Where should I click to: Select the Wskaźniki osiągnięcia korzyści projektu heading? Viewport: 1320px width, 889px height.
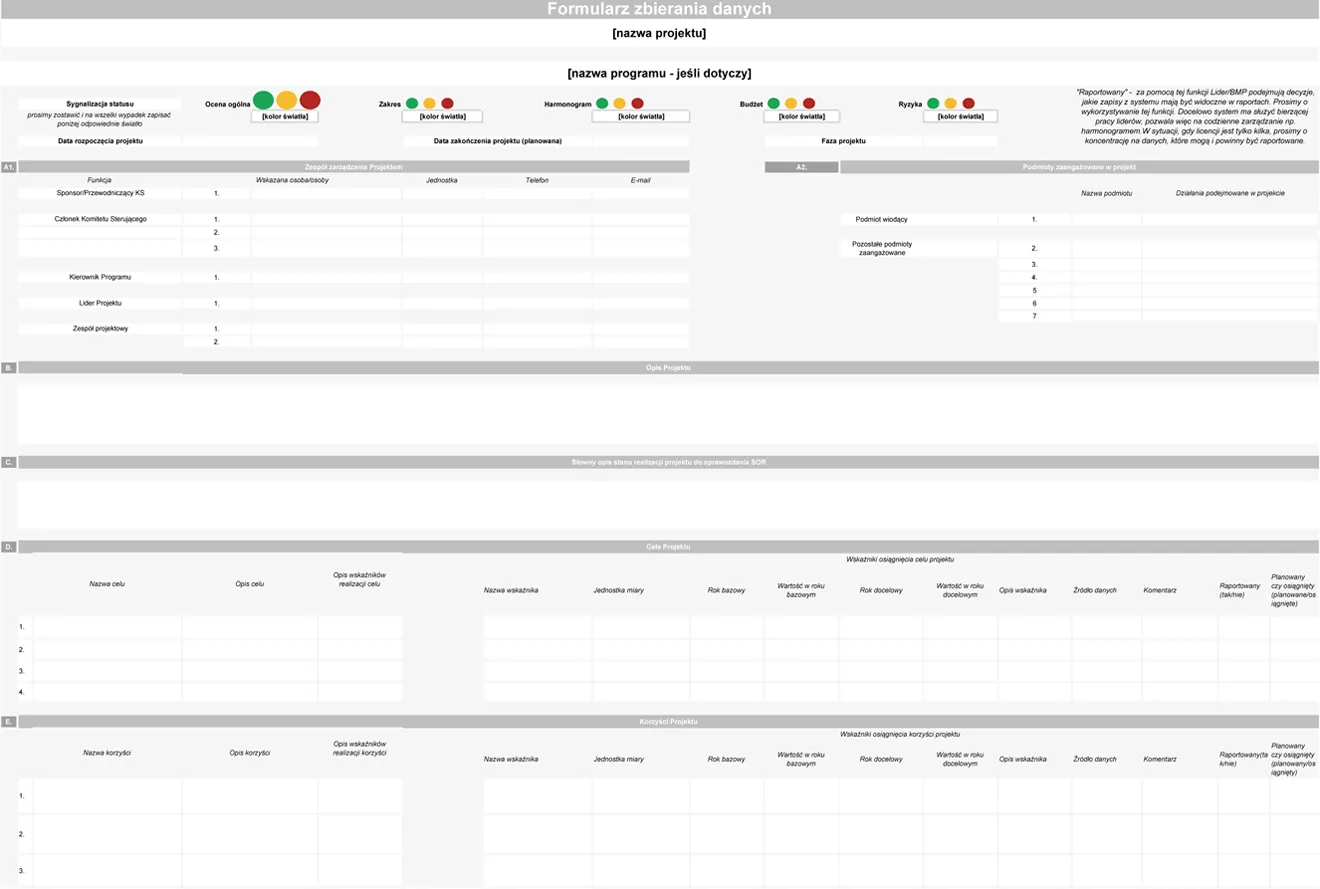(900, 733)
